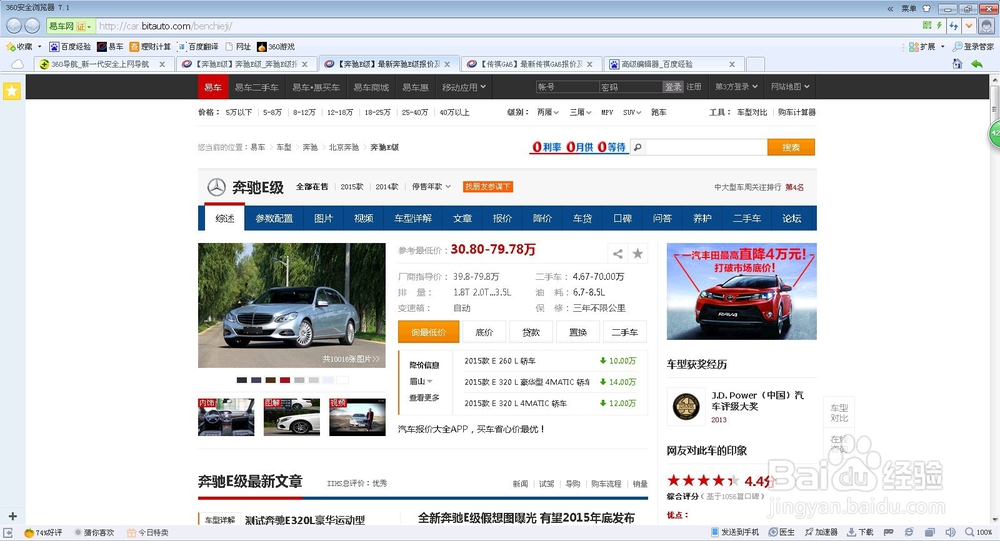Click the blue refresh arrows icon
This screenshot has height=541, width=1000.
[954, 26]
